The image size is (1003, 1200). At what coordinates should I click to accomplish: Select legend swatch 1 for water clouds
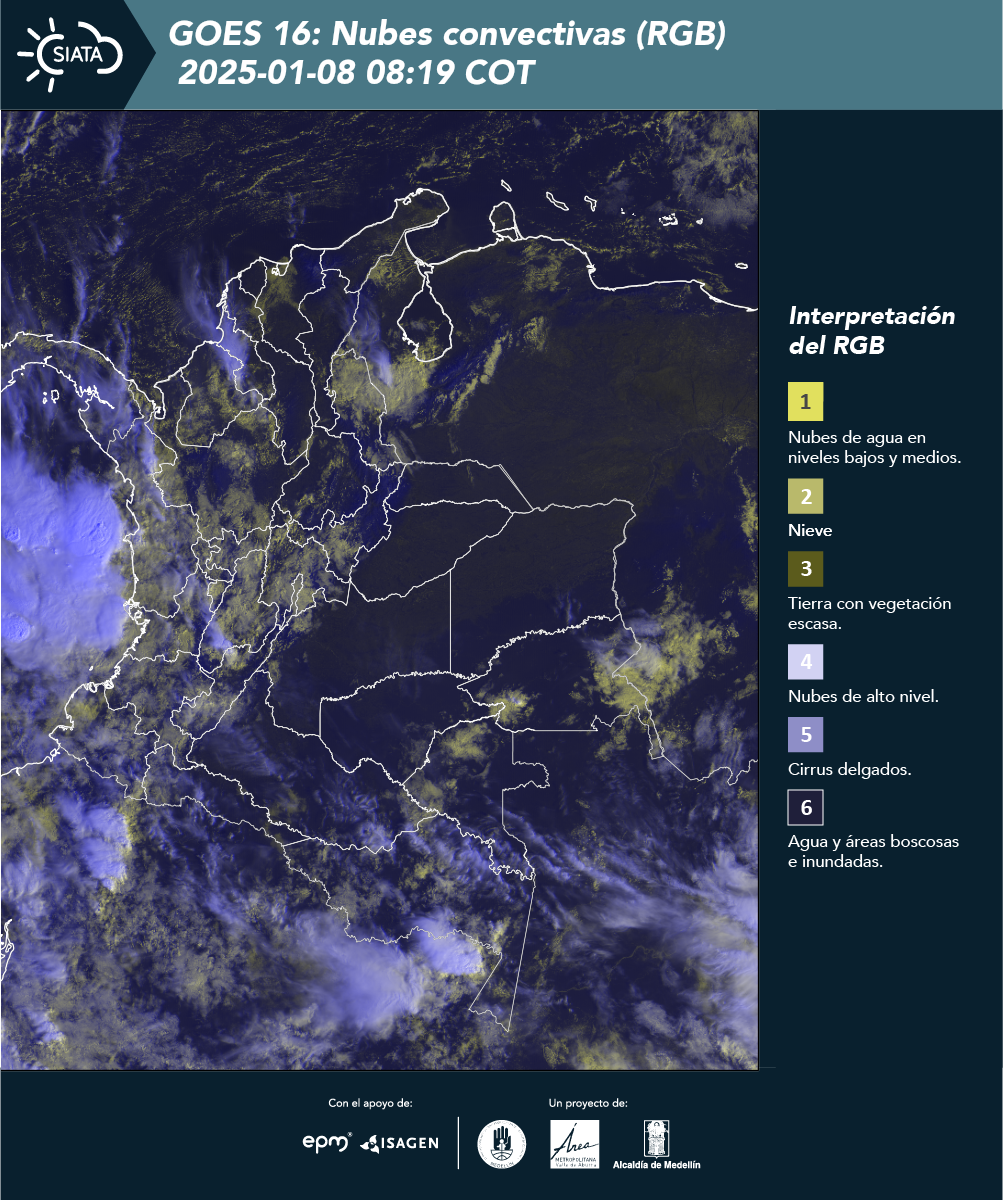[x=805, y=401]
